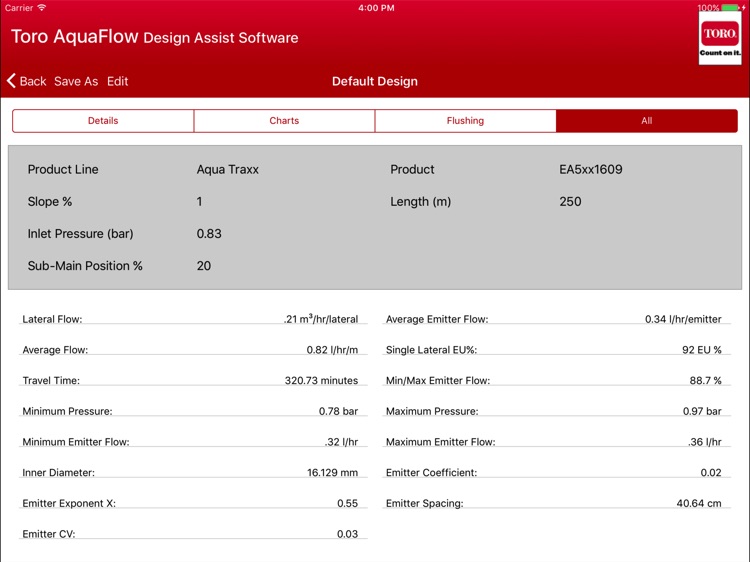Viewport: 750px width, 562px height.
Task: Open Save As option
Action: [x=76, y=81]
